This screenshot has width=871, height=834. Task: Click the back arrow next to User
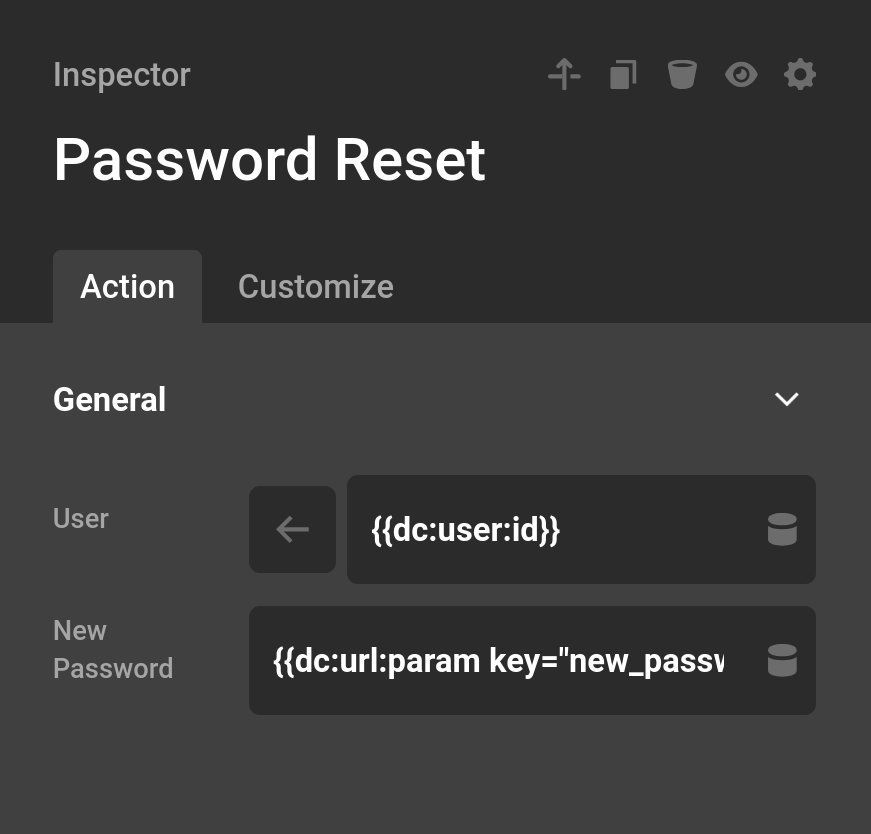point(292,529)
